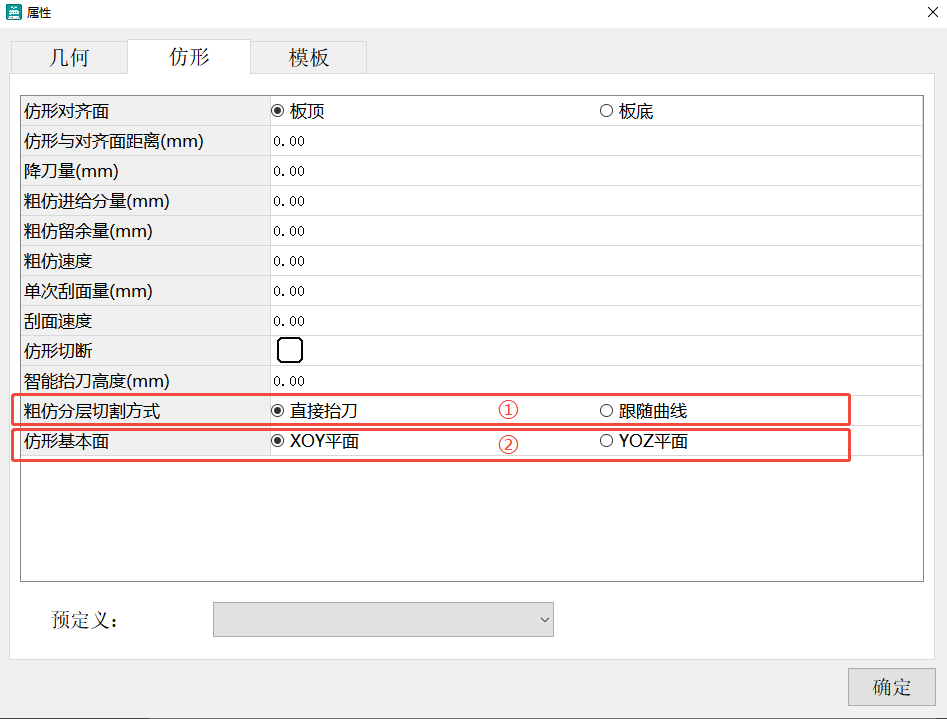Click the 粗仿速度 value field
The height and width of the screenshot is (719, 947).
[x=595, y=261]
